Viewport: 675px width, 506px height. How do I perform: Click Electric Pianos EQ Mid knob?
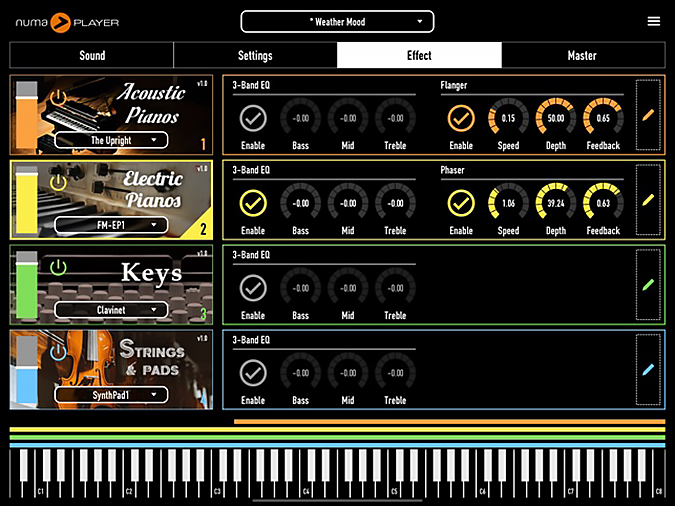click(x=348, y=203)
